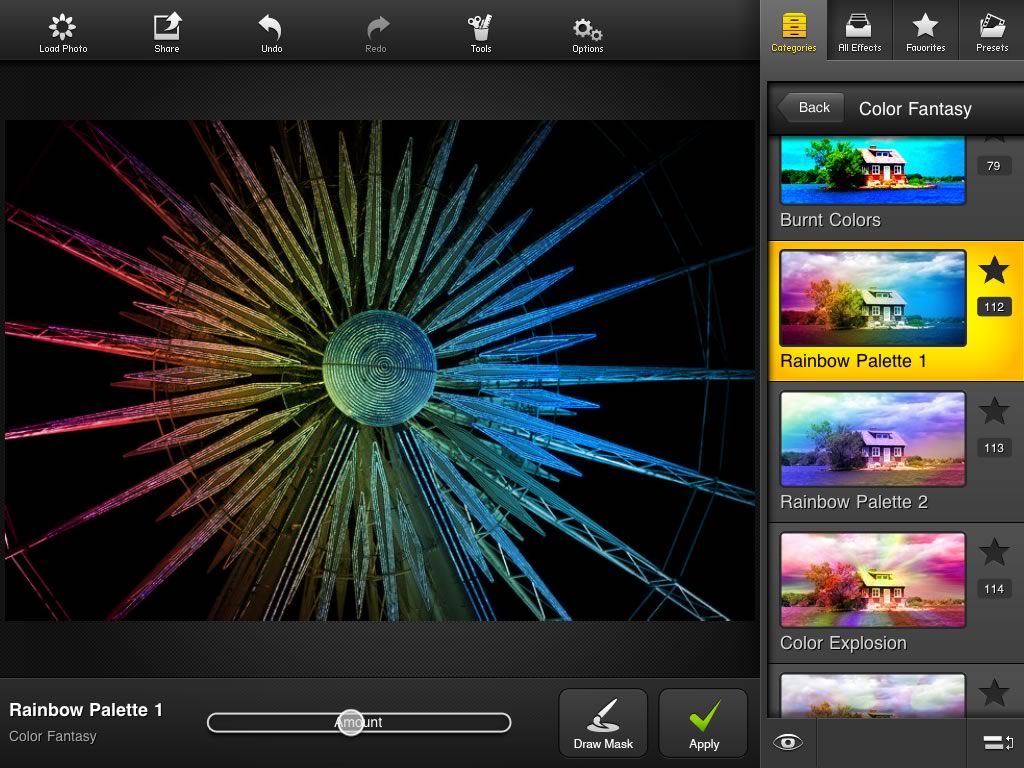Select the Rainbow Palette 1 thumbnail
1024x768 pixels.
872,298
